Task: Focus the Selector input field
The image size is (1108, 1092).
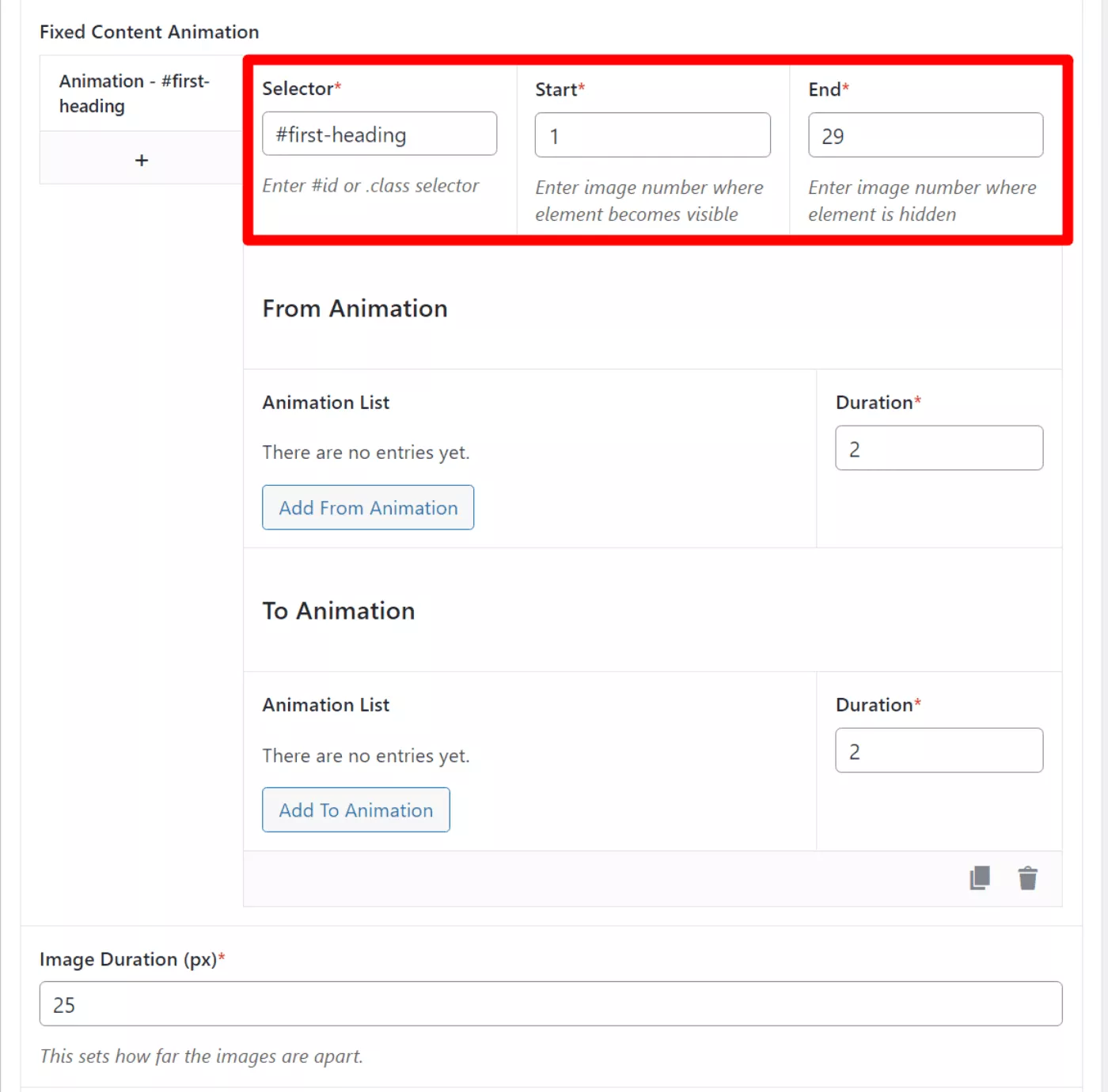Action: 380,134
